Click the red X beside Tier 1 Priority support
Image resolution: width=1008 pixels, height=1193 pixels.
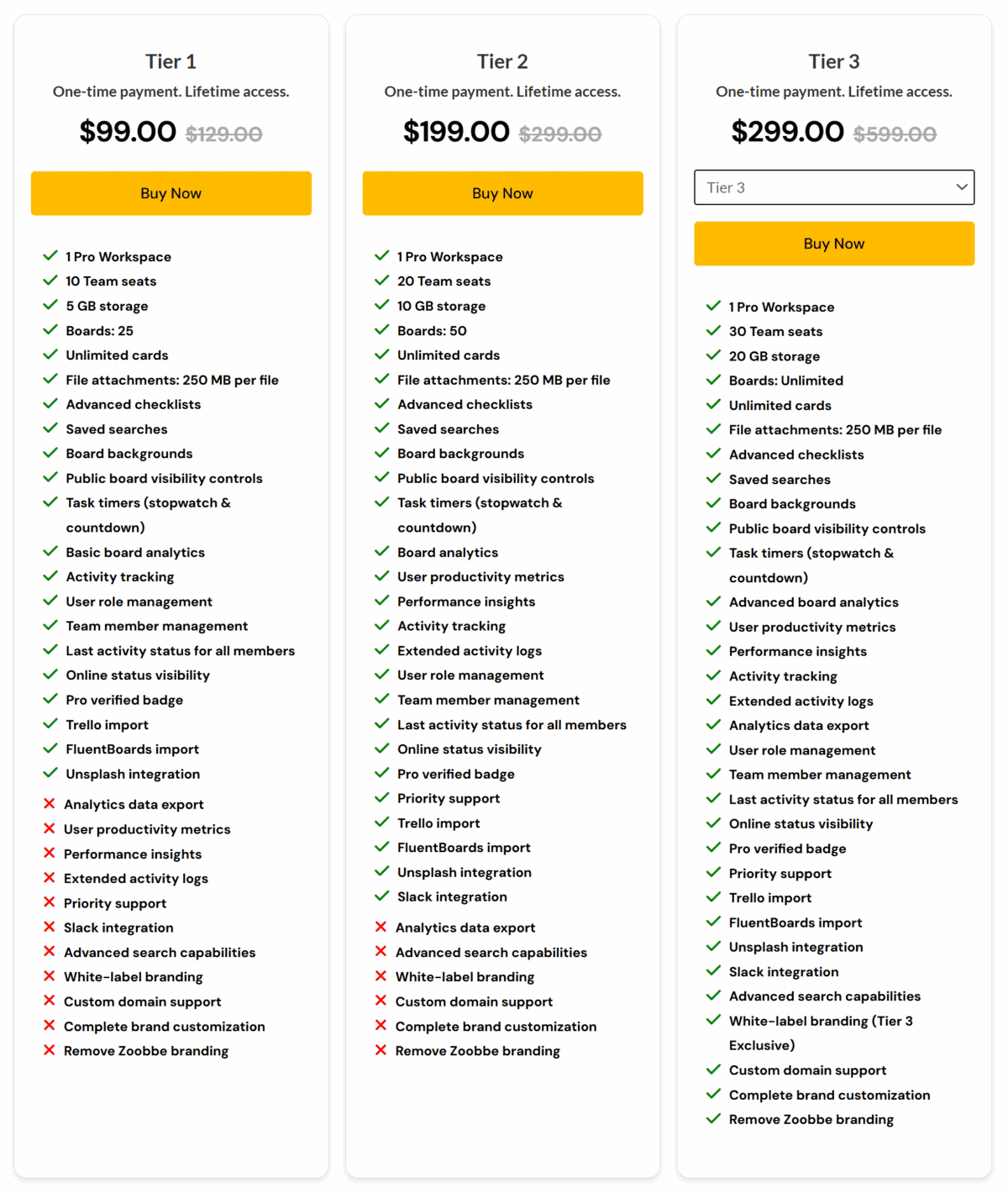50,902
